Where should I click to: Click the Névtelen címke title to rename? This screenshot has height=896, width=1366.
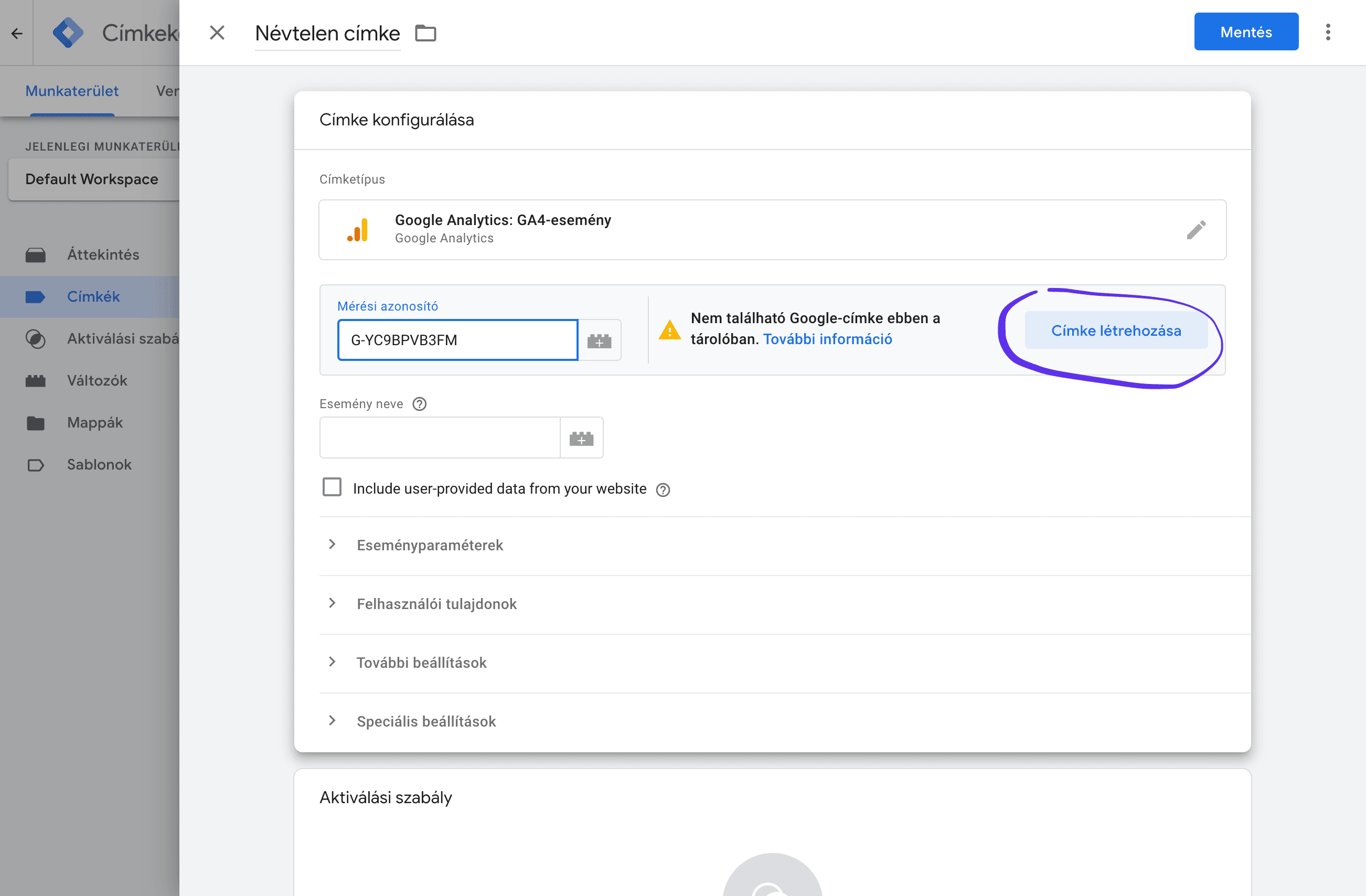pyautogui.click(x=327, y=33)
